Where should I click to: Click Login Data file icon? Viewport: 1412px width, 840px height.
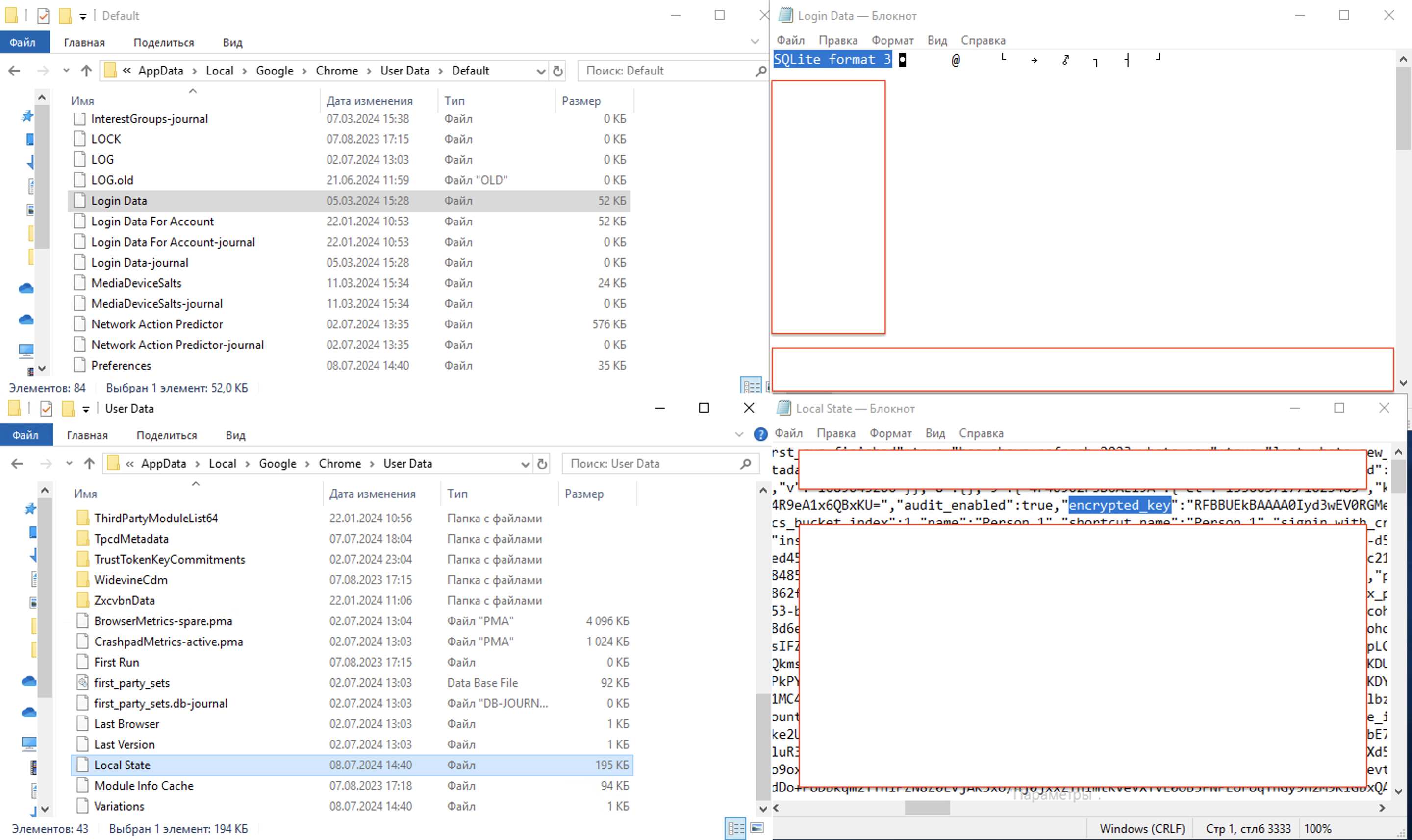80,200
